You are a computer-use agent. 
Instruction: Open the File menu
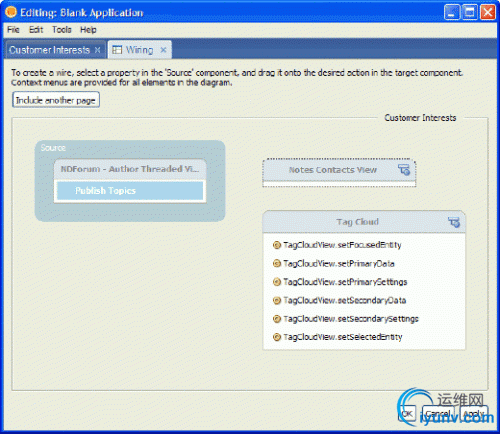click(13, 30)
